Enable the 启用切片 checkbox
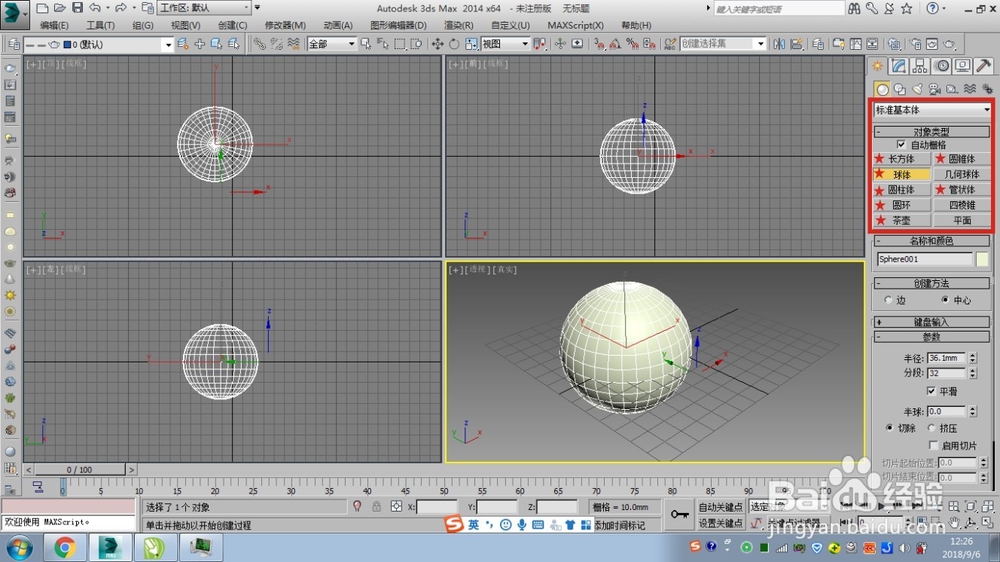1000x562 pixels. coord(933,445)
